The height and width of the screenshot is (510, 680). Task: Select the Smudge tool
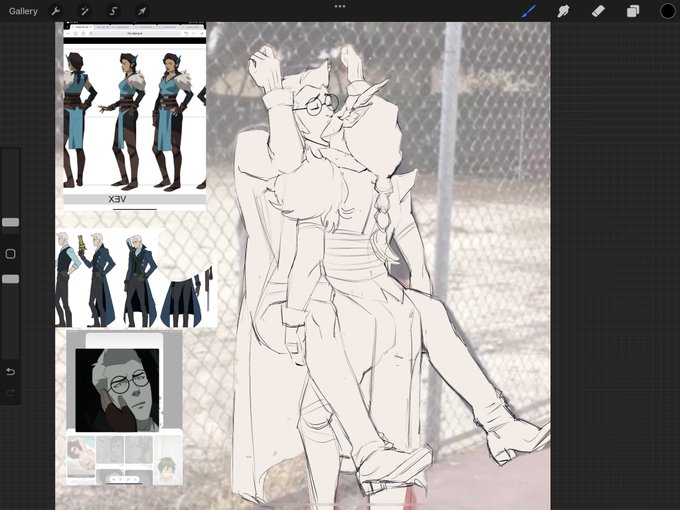tap(563, 11)
